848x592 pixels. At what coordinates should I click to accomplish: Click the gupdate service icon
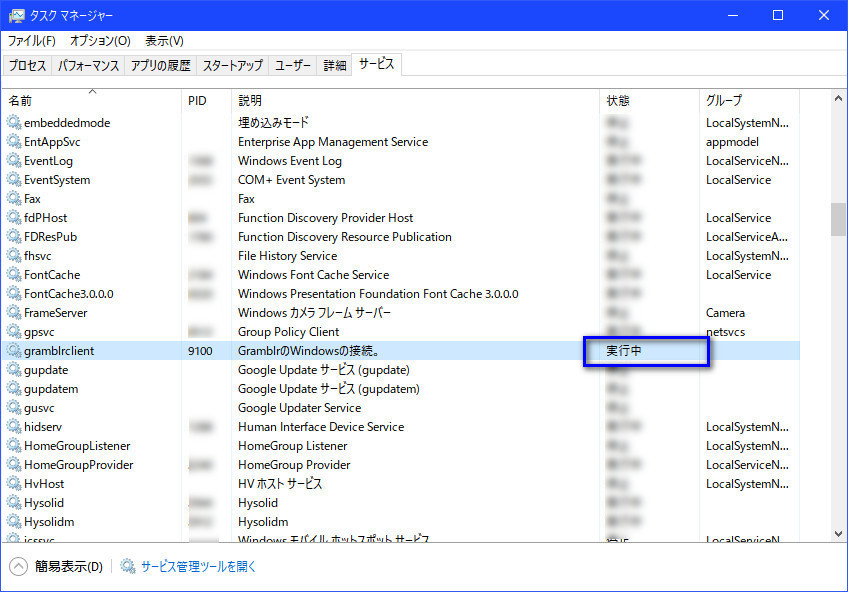14,370
